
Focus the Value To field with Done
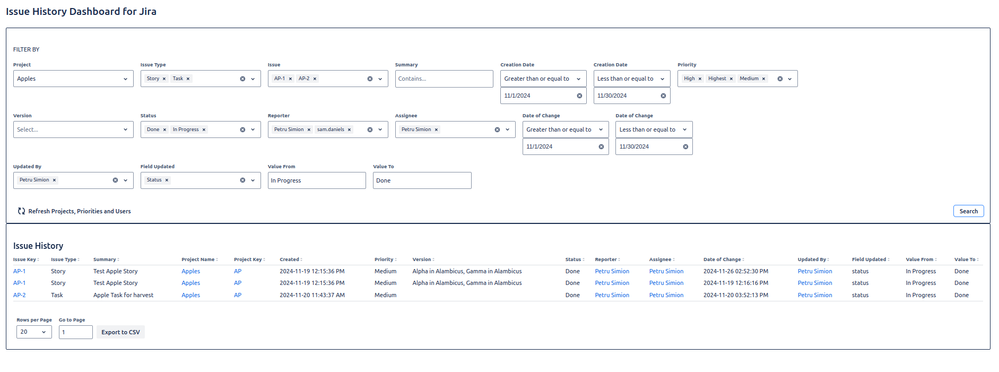point(422,180)
